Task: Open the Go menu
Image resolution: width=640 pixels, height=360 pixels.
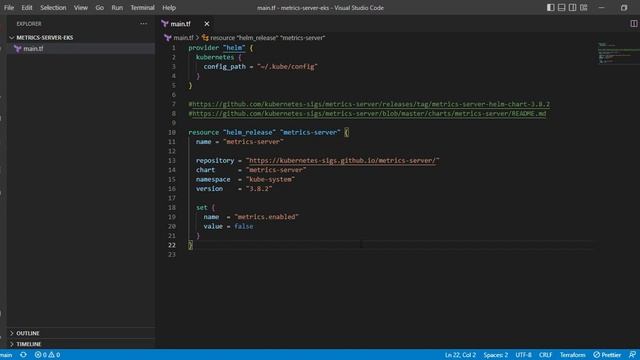Action: (x=100, y=8)
